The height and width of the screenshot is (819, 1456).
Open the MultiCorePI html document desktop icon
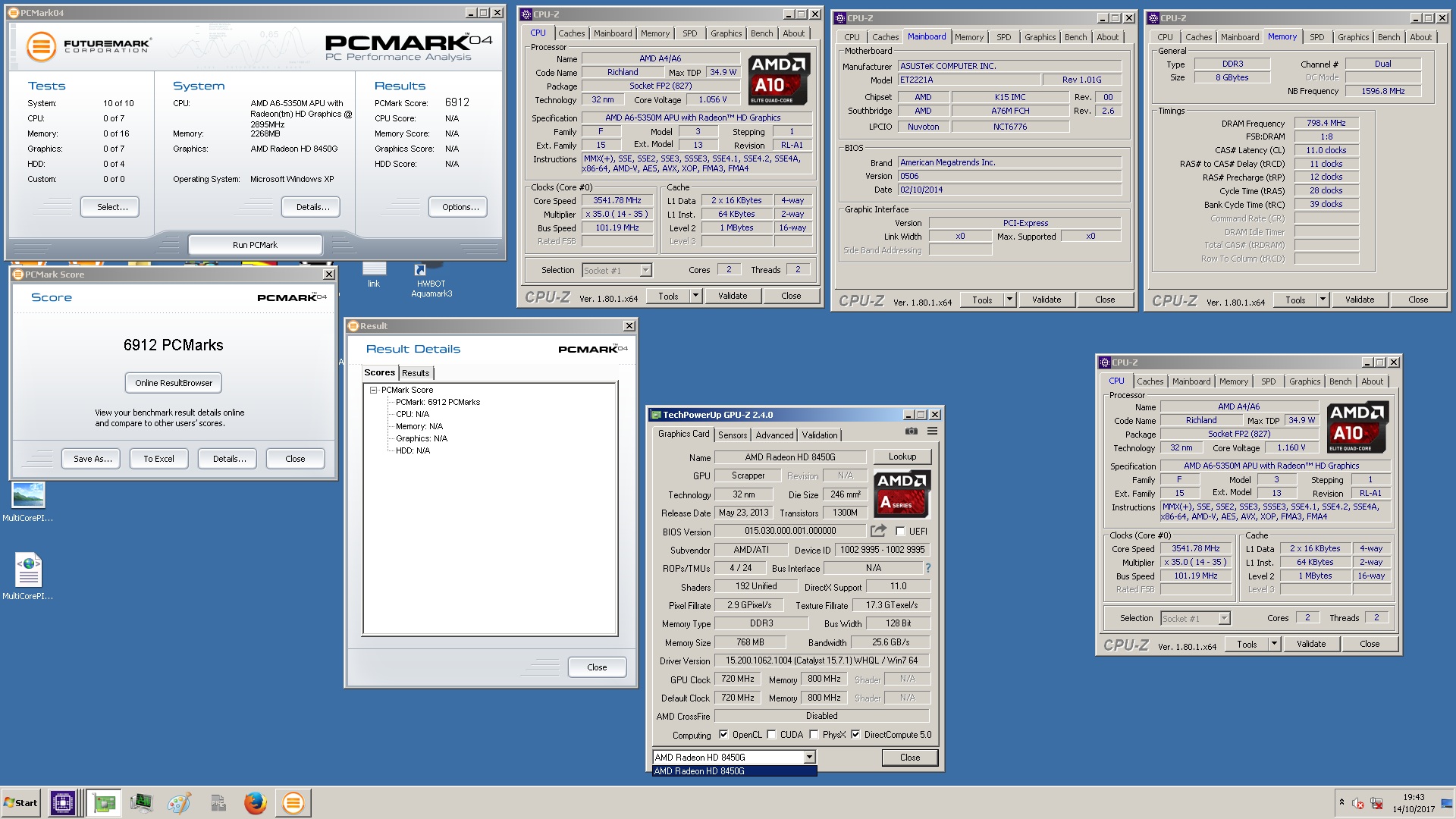28,576
